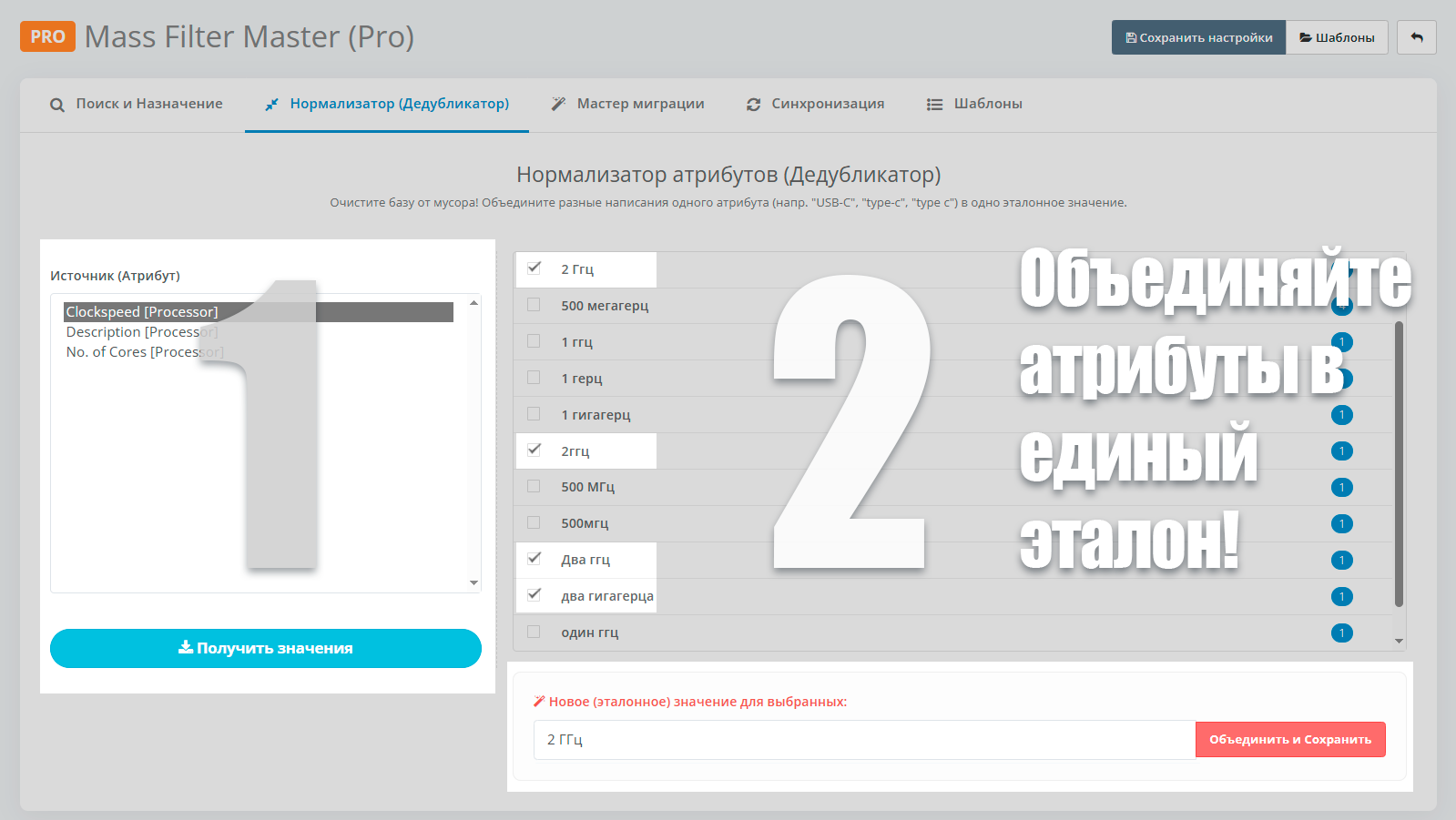
Task: Click the count badge beside два гигагерца
Action: (x=1341, y=597)
